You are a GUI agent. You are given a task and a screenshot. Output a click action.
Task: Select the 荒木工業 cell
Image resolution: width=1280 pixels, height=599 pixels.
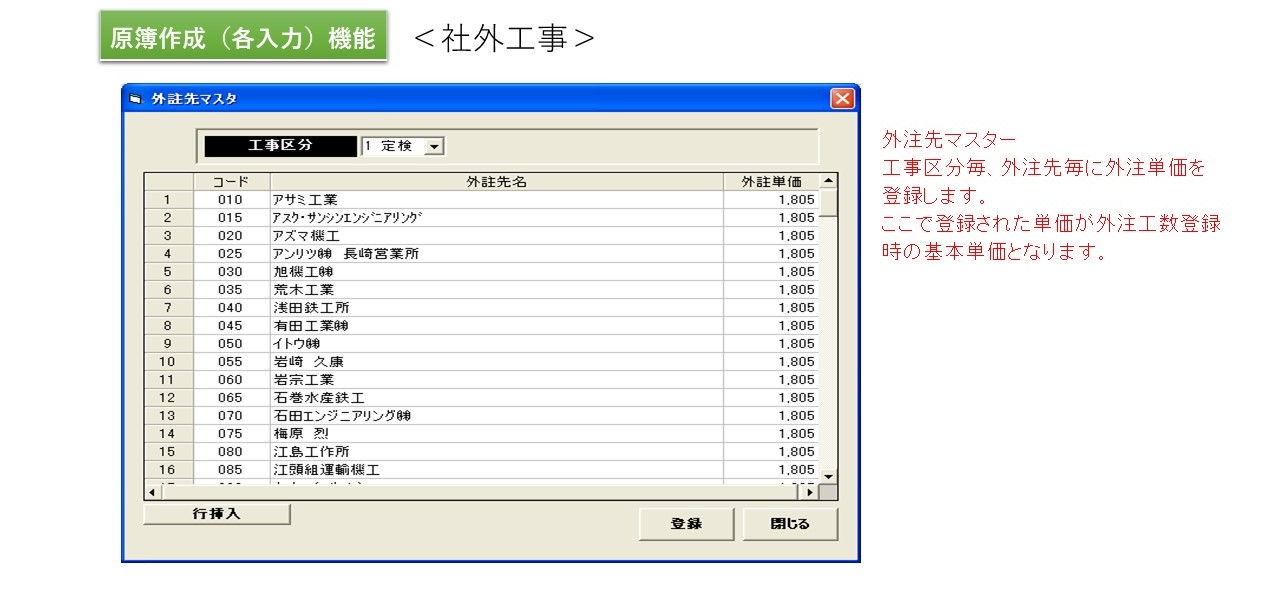497,290
